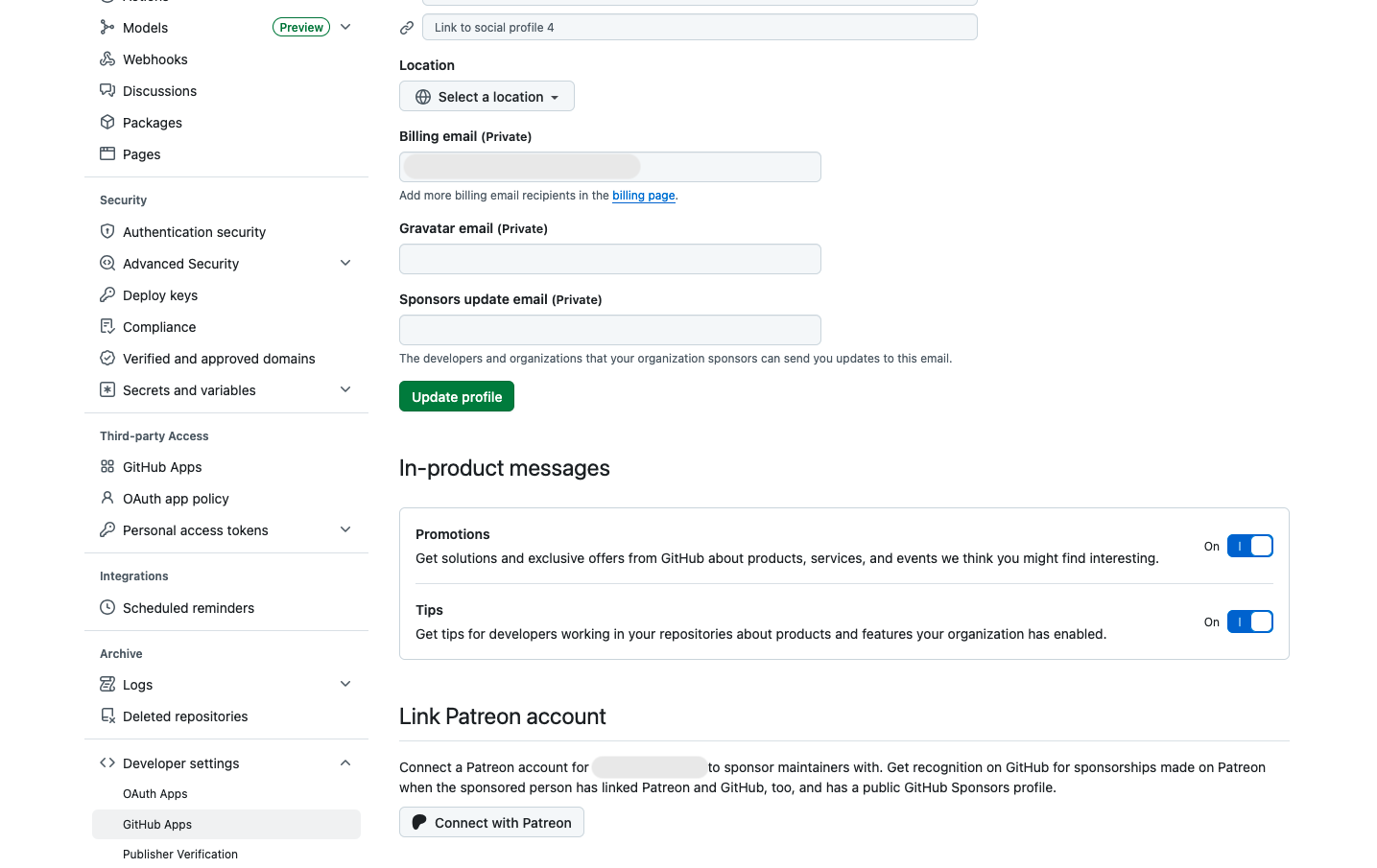Click the Update profile button

click(457, 396)
